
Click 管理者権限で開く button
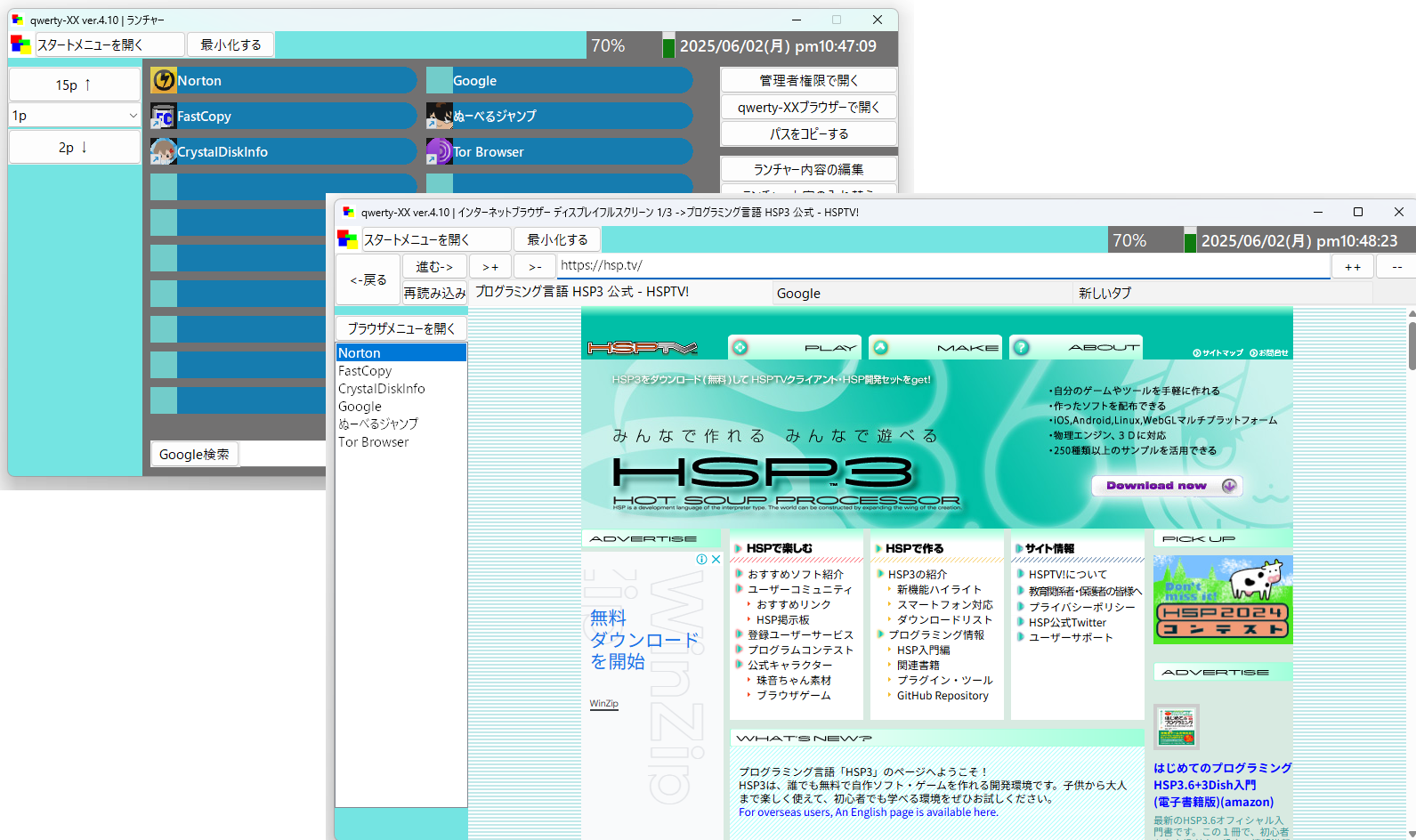[x=808, y=80]
